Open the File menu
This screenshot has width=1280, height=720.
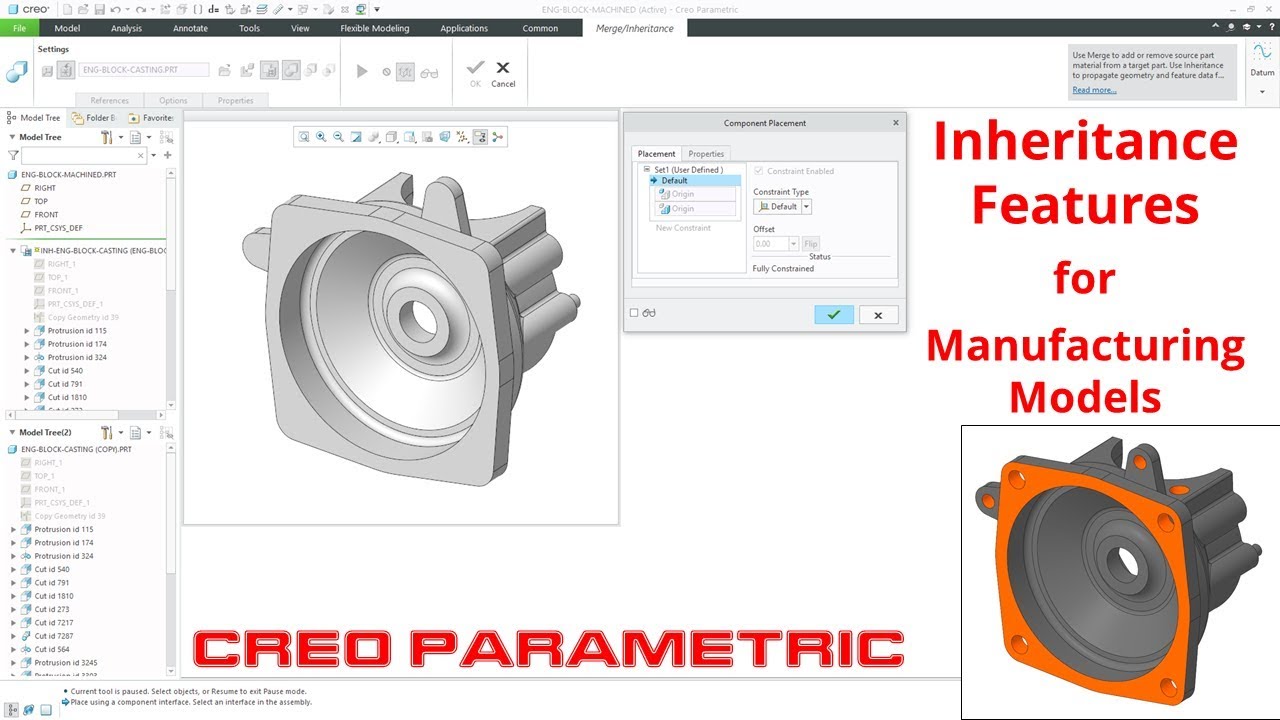point(19,28)
